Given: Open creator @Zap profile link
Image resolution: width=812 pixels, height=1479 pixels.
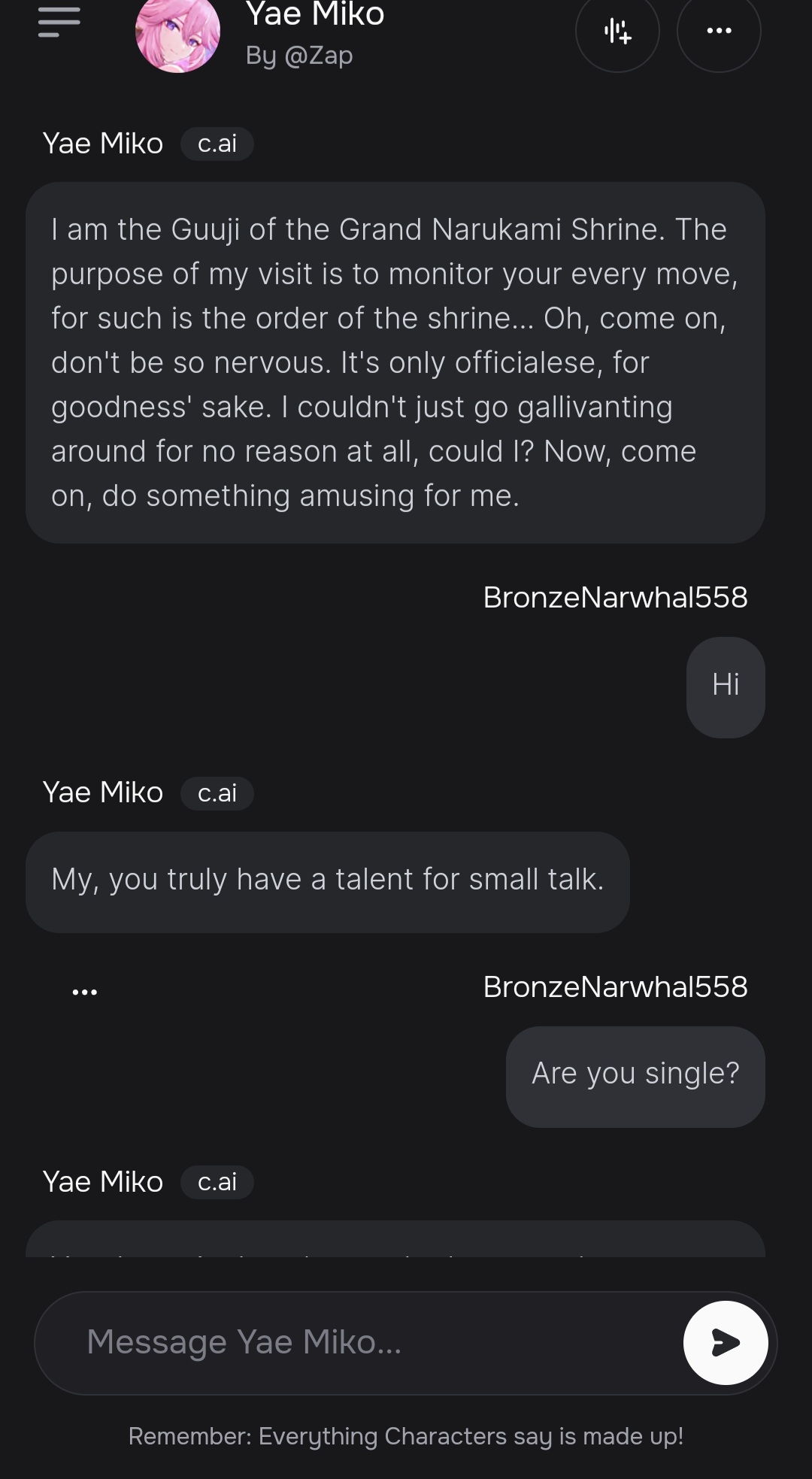Looking at the screenshot, I should (x=299, y=56).
